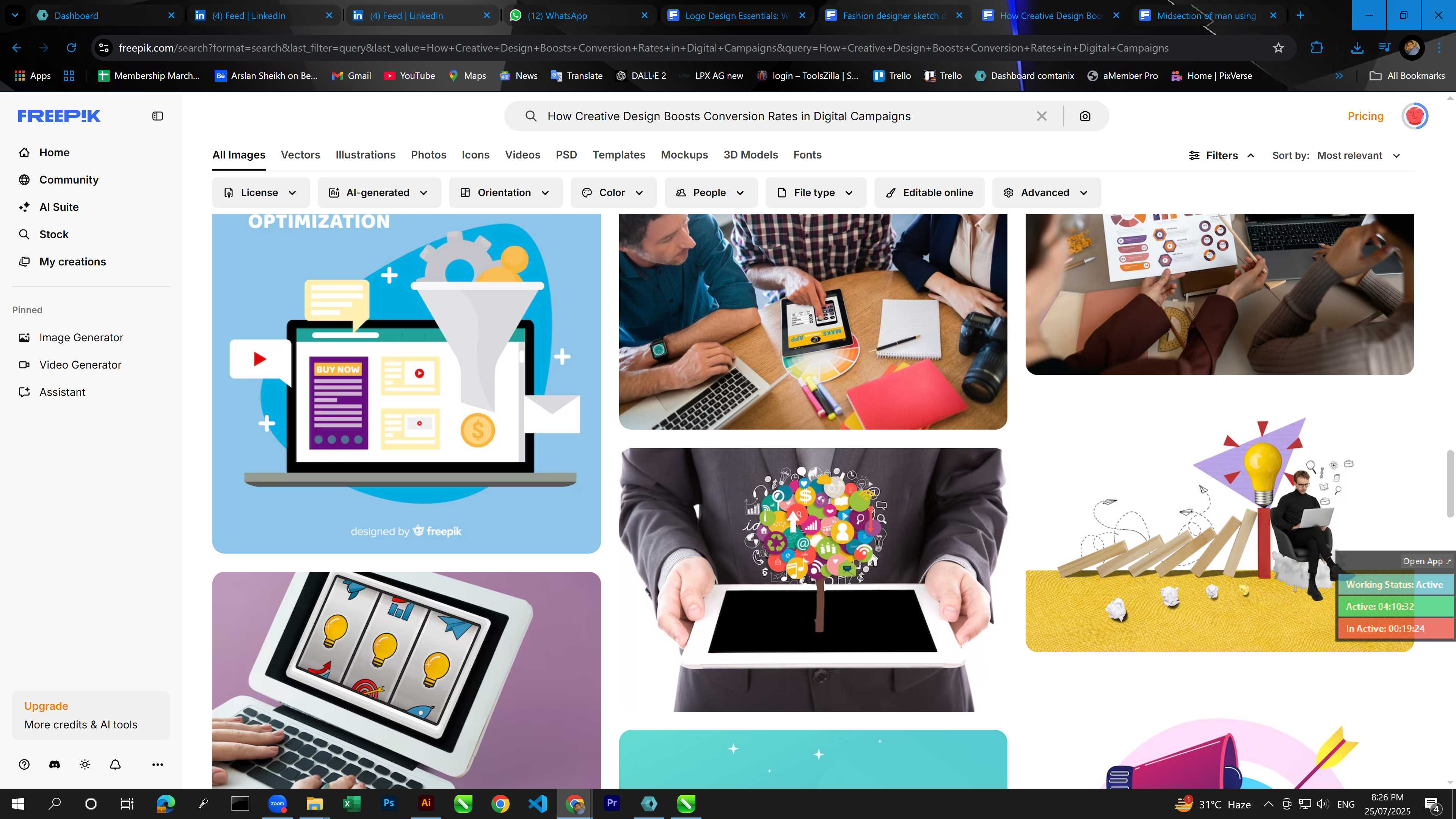
Task: Switch to Illustrations tab
Action: pos(365,155)
